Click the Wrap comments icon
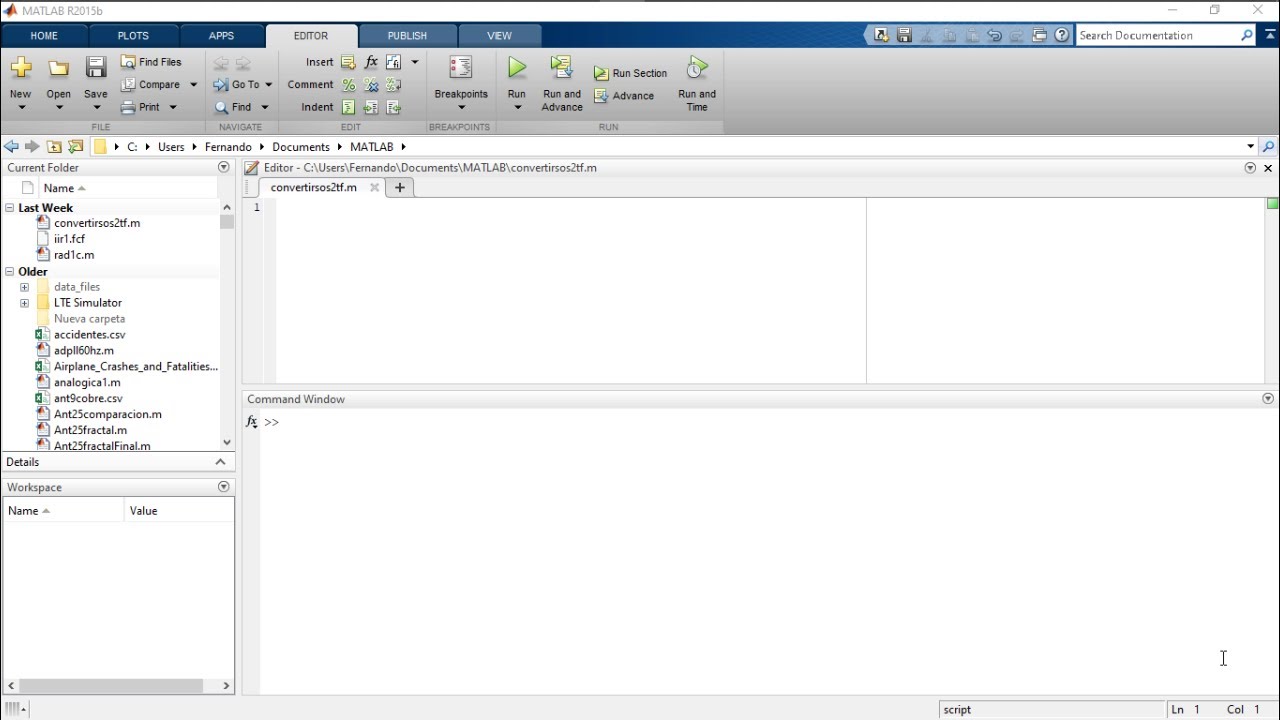 coord(394,85)
